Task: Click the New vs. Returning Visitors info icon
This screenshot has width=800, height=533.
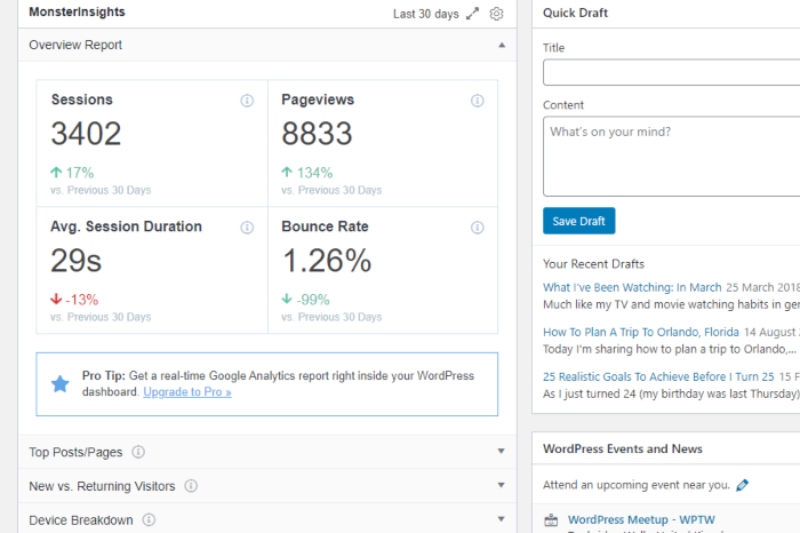Action: 191,486
